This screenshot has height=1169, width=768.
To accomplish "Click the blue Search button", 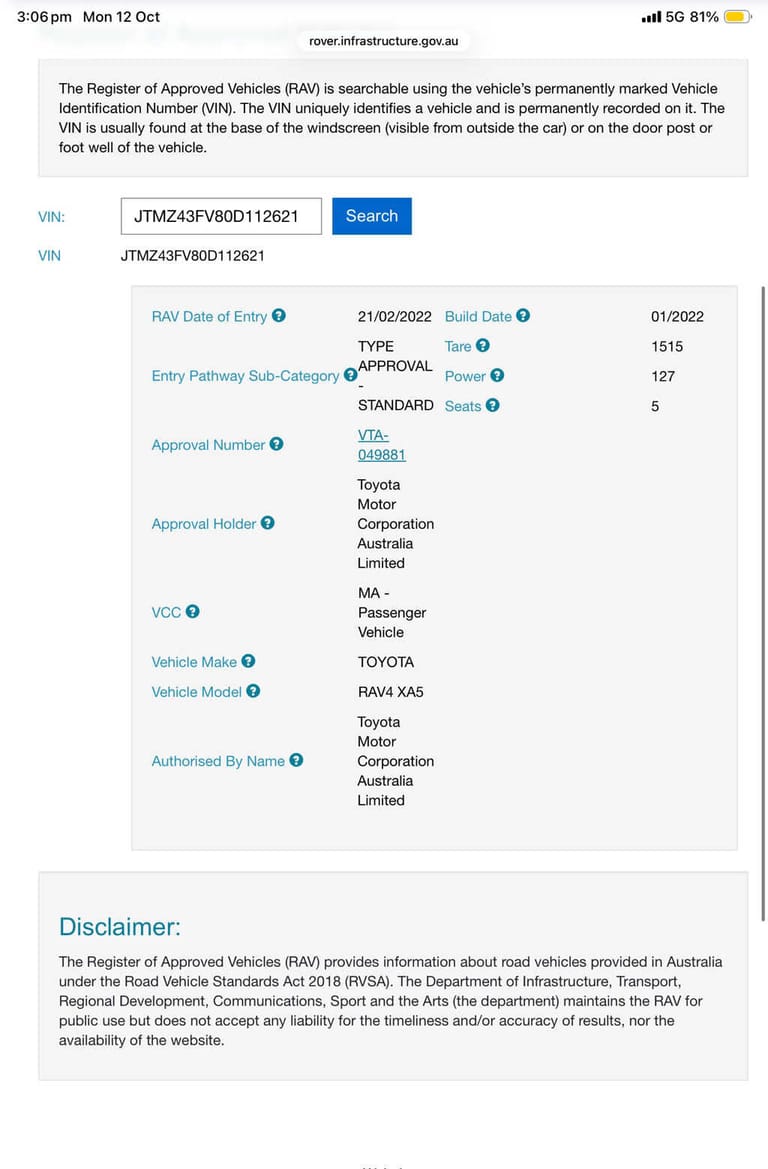I will (x=372, y=216).
